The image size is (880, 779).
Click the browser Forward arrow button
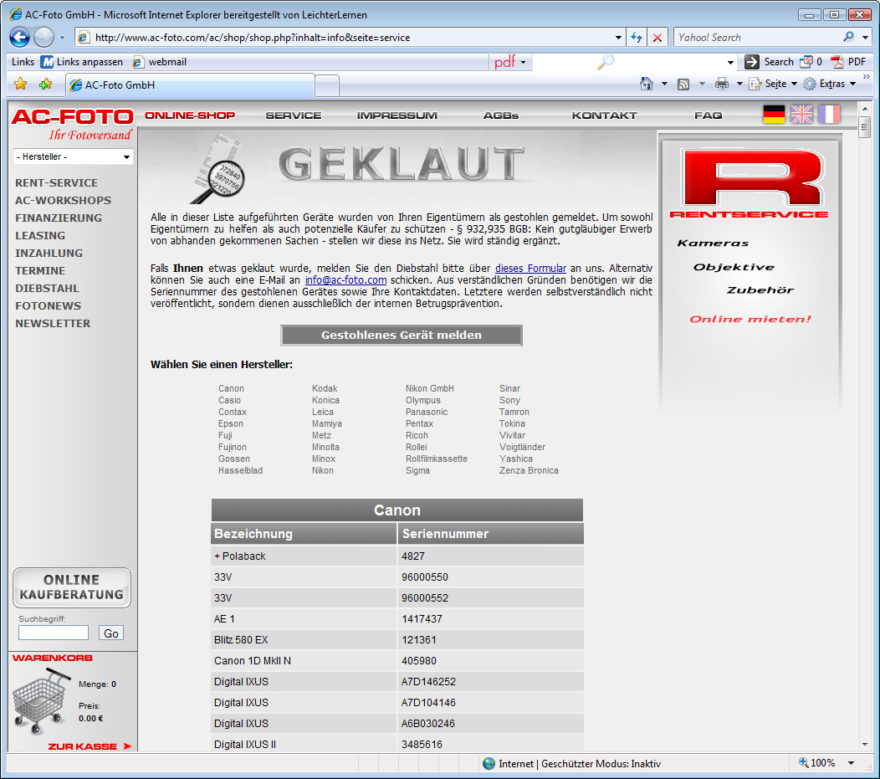click(44, 38)
